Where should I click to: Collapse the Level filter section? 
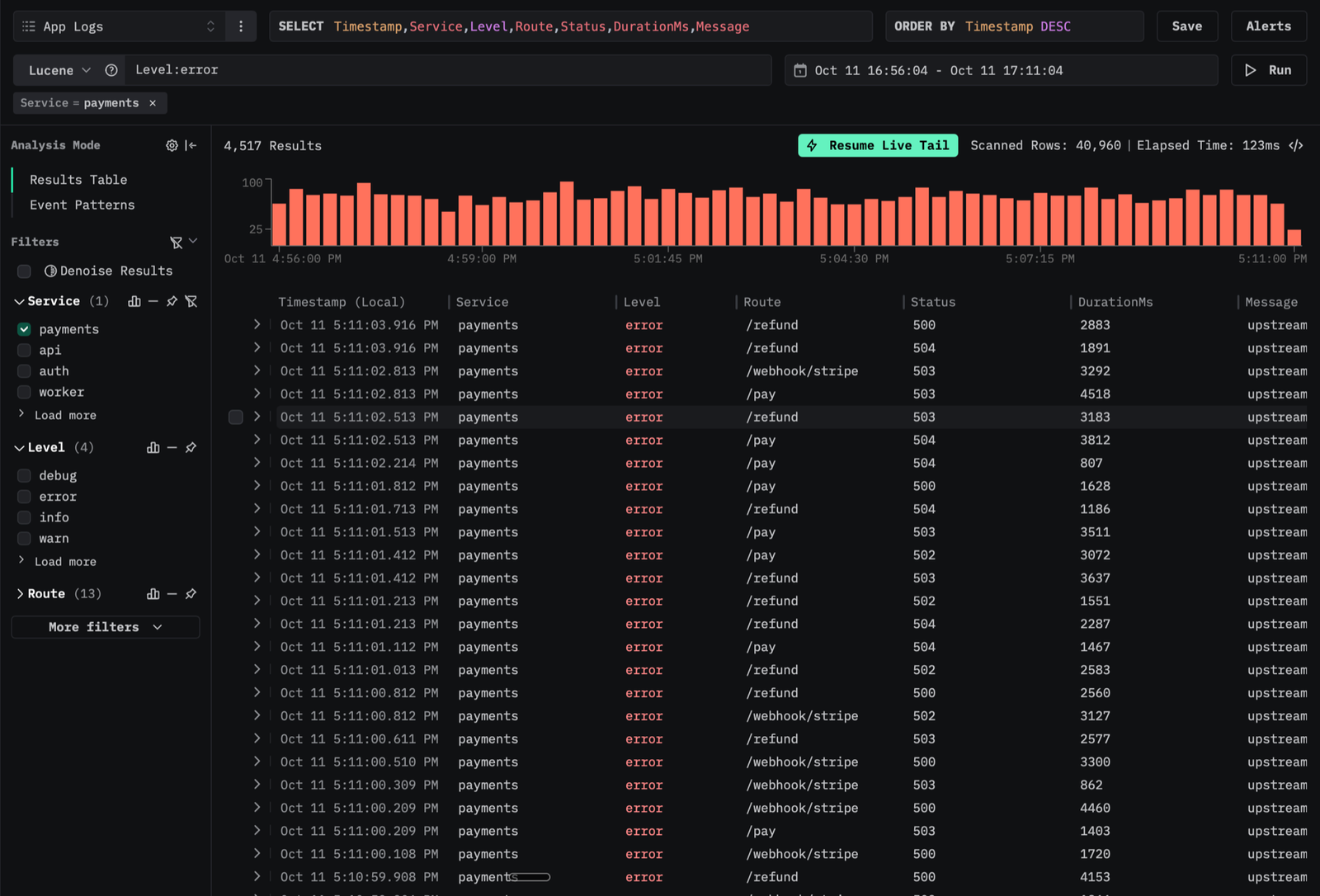(20, 447)
